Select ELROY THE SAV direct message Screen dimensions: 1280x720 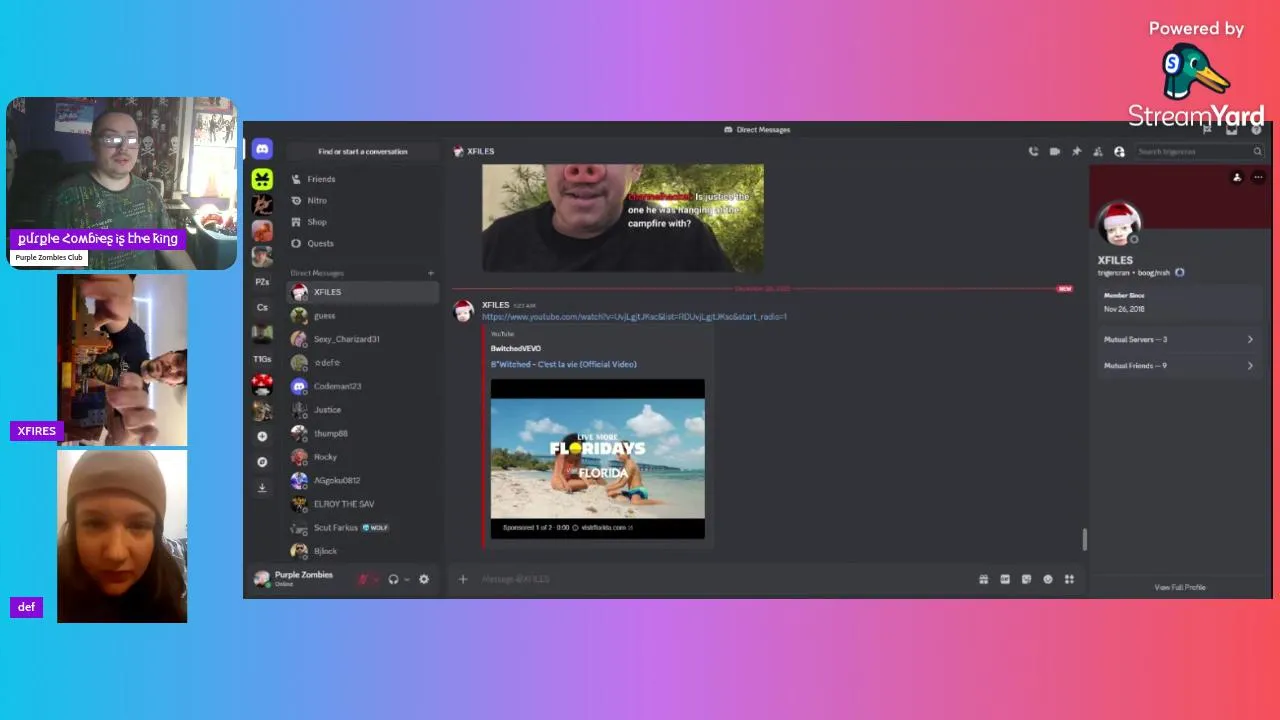tap(362, 504)
